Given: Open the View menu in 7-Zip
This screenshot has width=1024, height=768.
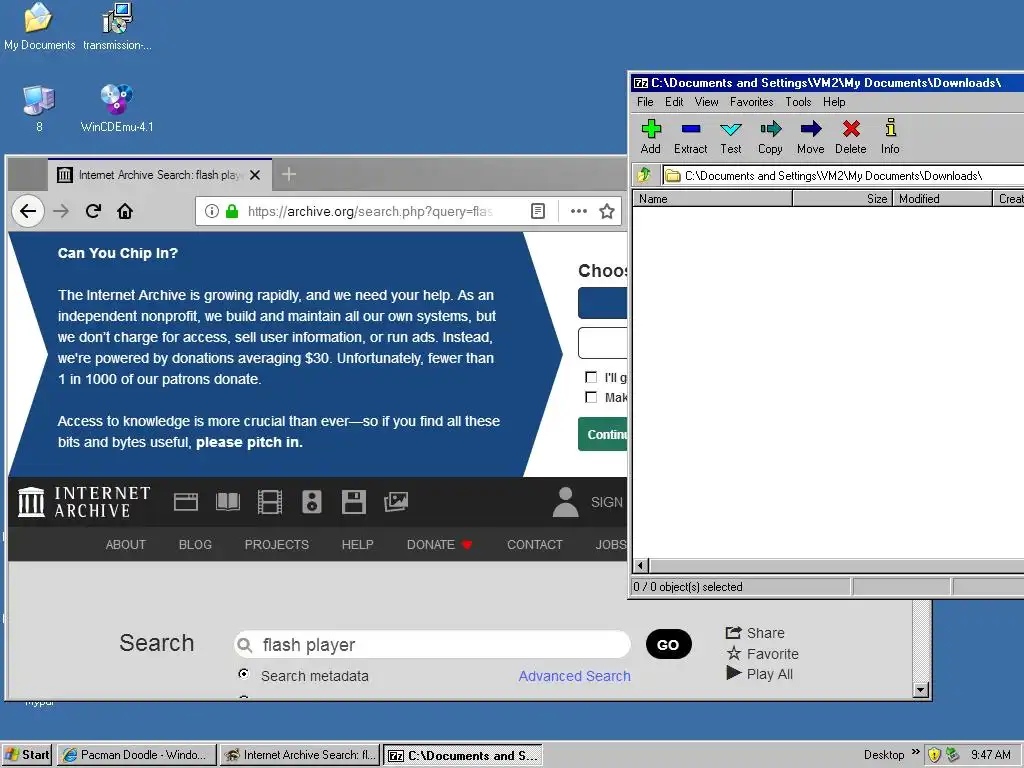Looking at the screenshot, I should (x=706, y=102).
